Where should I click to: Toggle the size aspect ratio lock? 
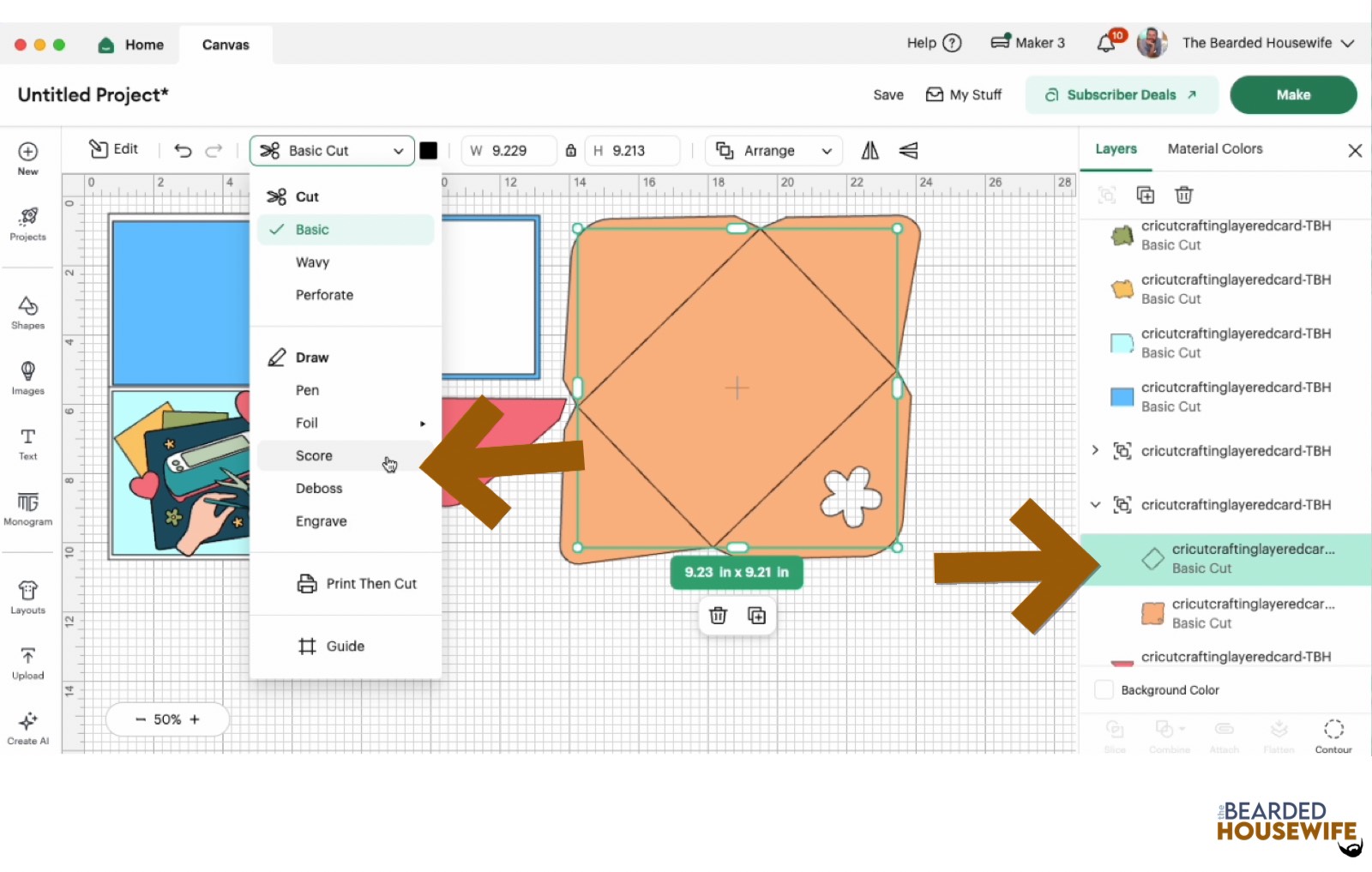[x=571, y=151]
